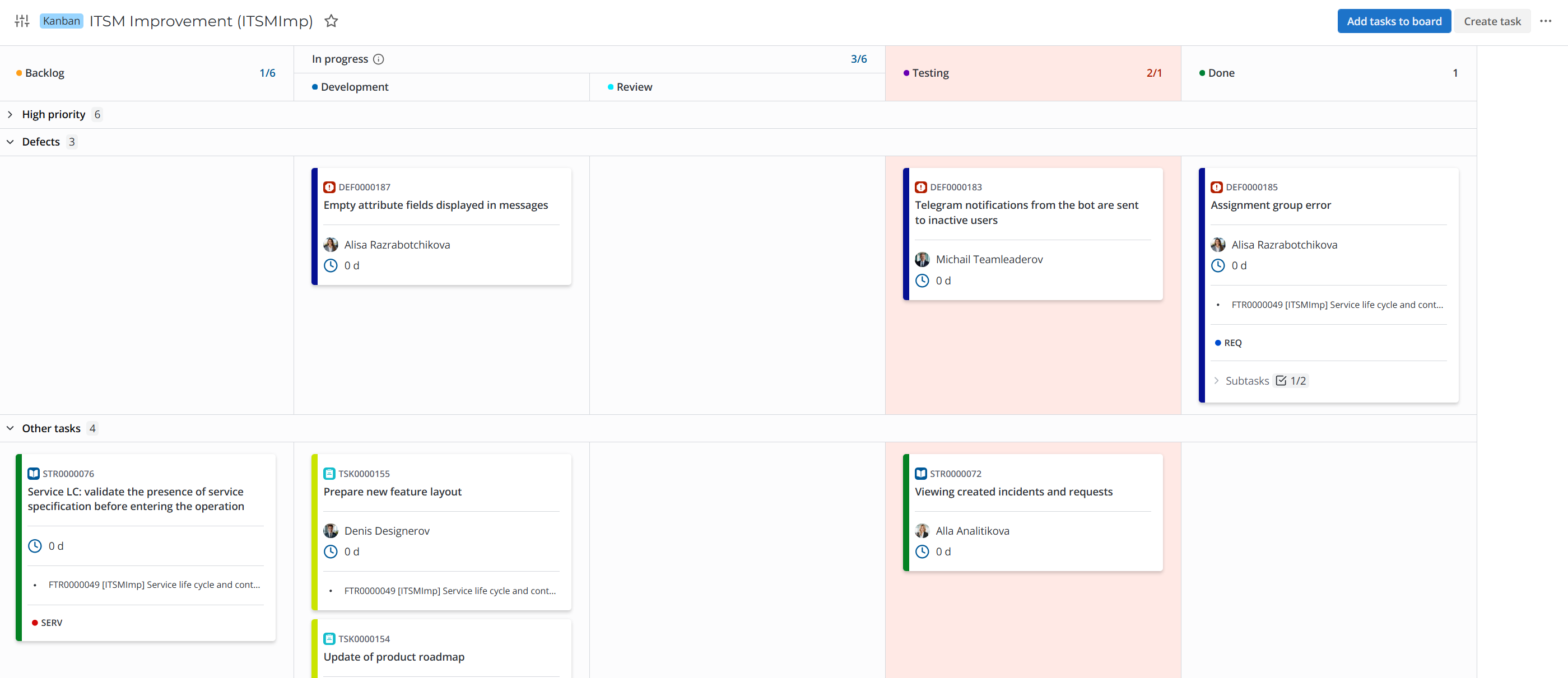Click the red SERV label dot
Viewport: 1568px width, 678px height.
[x=35, y=623]
